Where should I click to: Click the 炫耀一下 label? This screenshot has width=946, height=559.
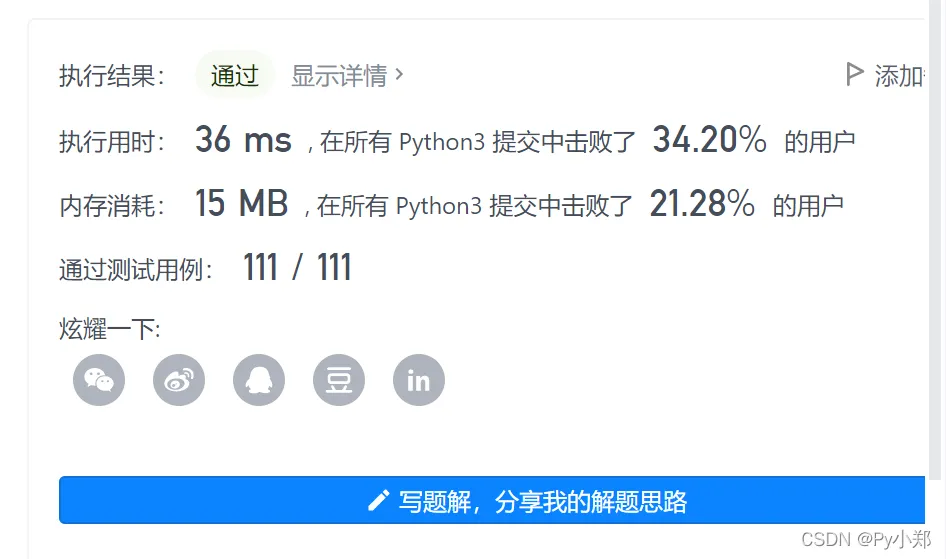[110, 329]
